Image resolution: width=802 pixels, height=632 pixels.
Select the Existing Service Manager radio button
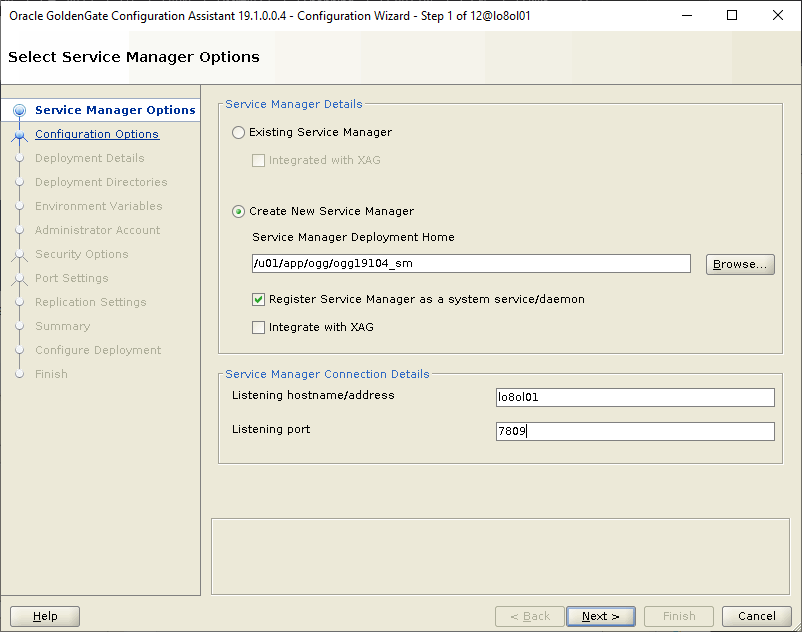click(238, 132)
